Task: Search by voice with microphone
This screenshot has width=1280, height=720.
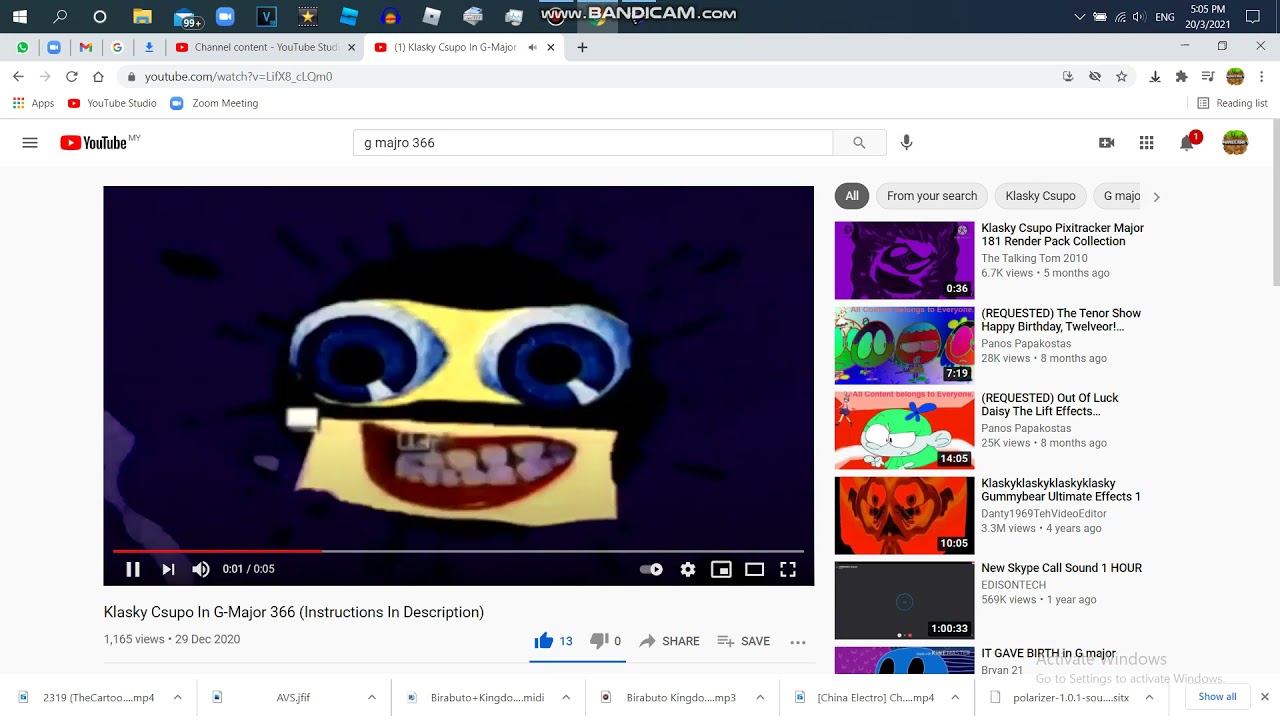Action: click(906, 143)
